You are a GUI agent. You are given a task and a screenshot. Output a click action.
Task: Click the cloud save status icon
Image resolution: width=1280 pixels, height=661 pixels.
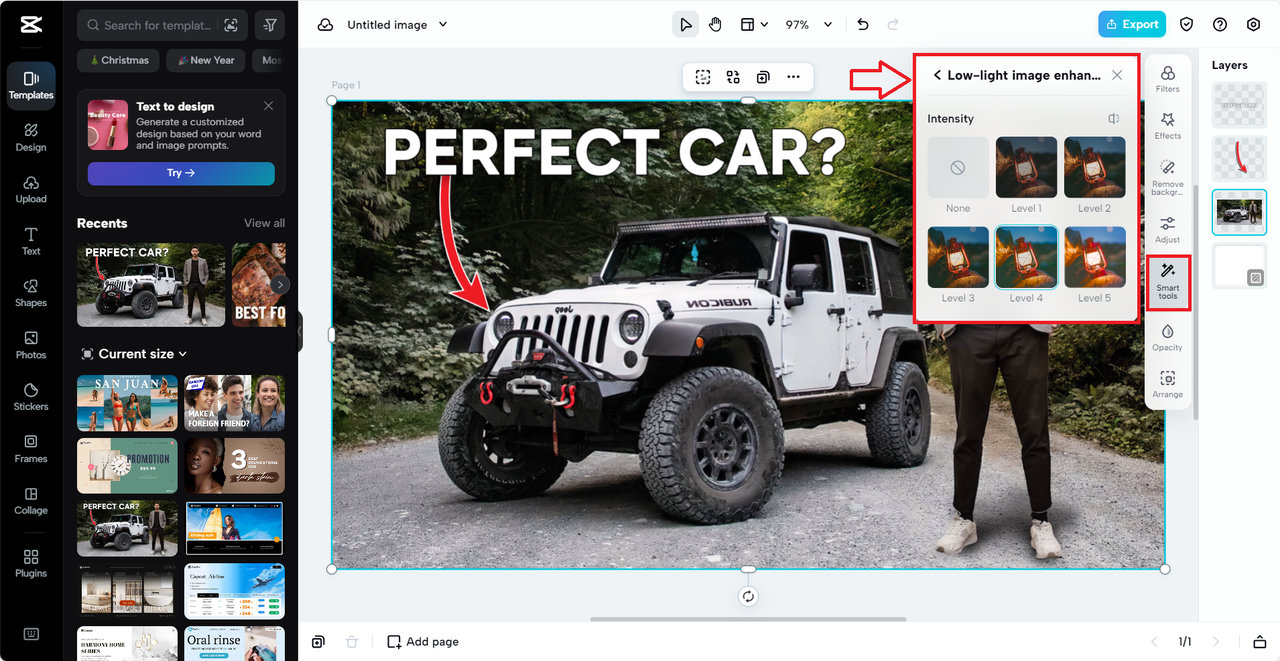(325, 25)
